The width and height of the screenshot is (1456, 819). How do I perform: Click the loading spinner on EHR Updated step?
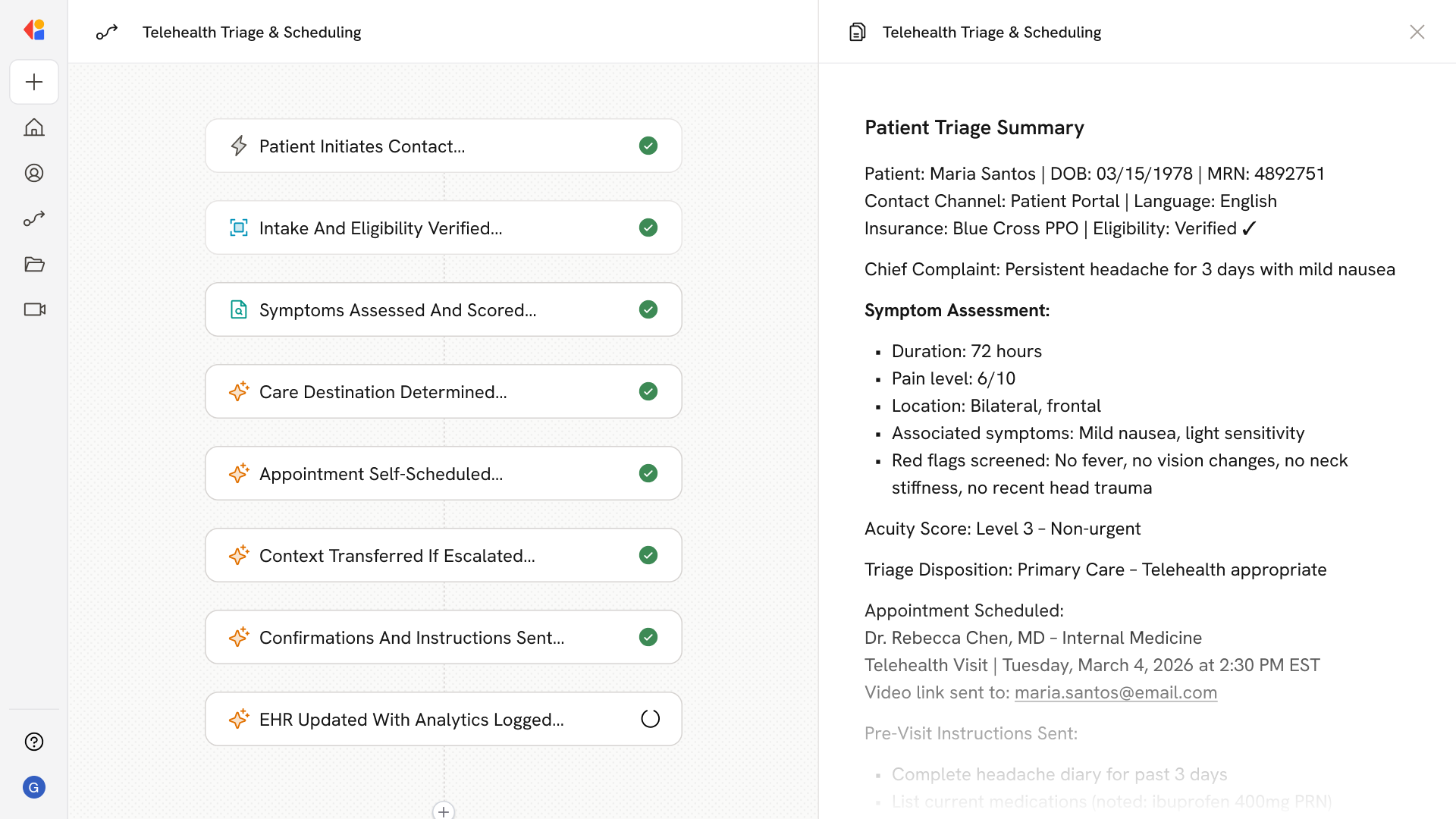[650, 719]
